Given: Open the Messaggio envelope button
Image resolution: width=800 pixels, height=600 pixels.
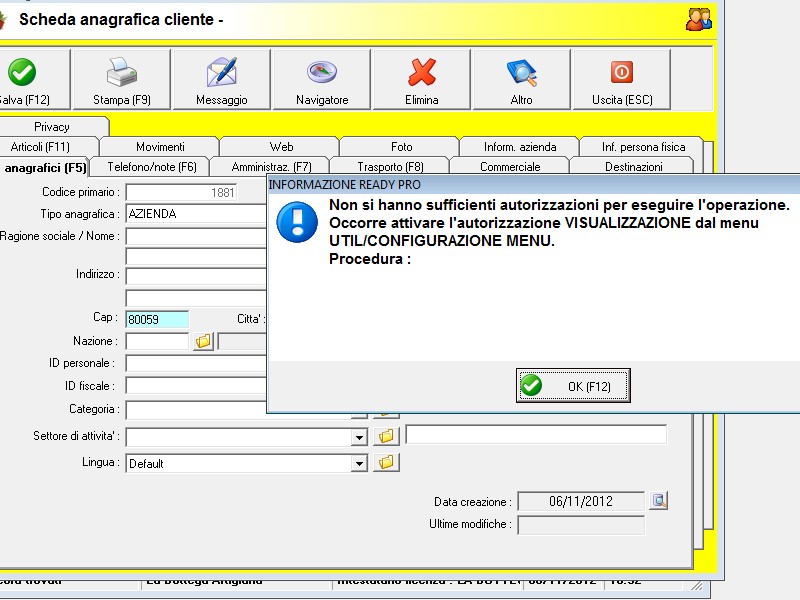Looking at the screenshot, I should click(x=221, y=79).
